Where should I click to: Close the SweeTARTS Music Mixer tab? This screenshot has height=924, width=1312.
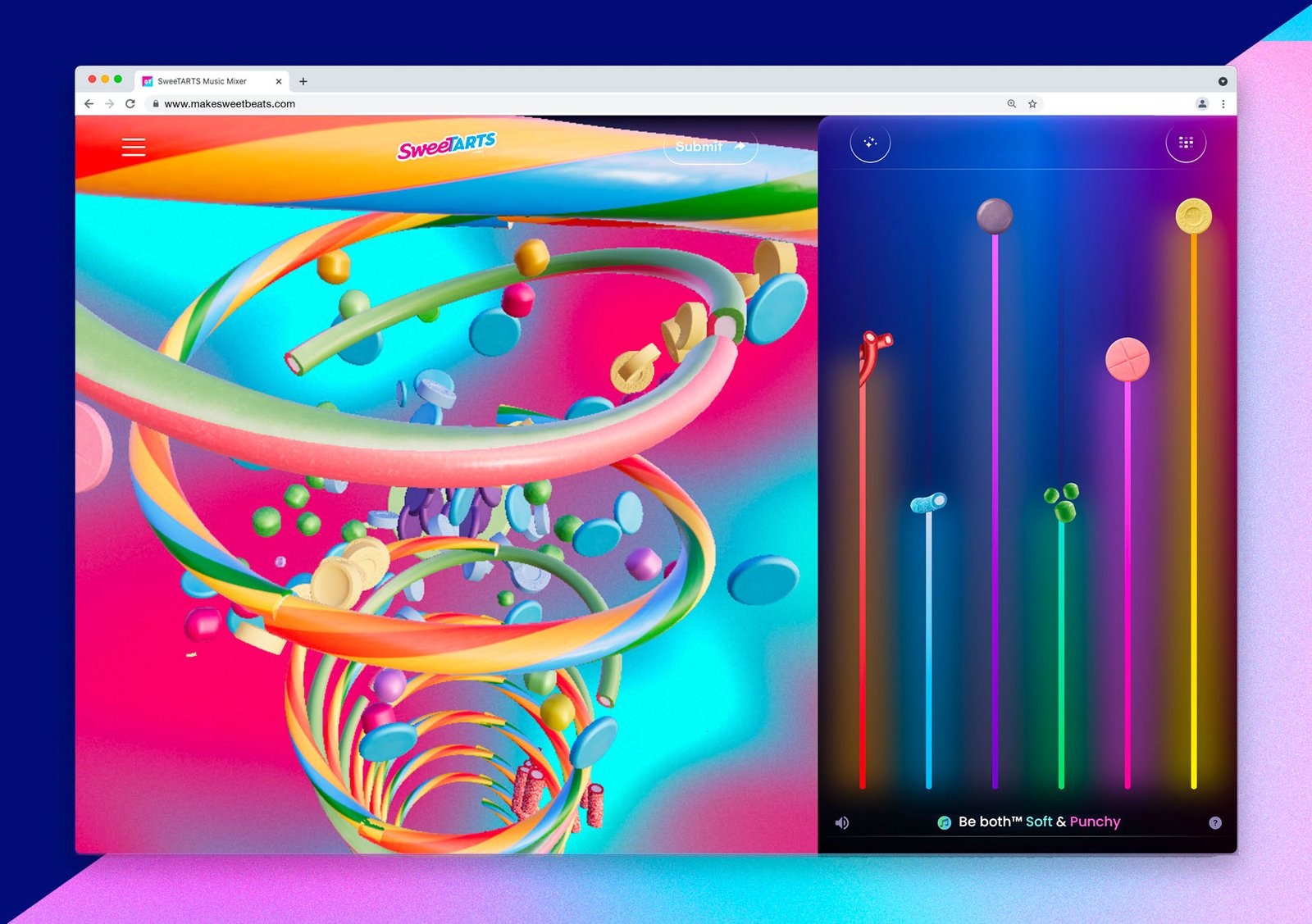click(x=279, y=81)
